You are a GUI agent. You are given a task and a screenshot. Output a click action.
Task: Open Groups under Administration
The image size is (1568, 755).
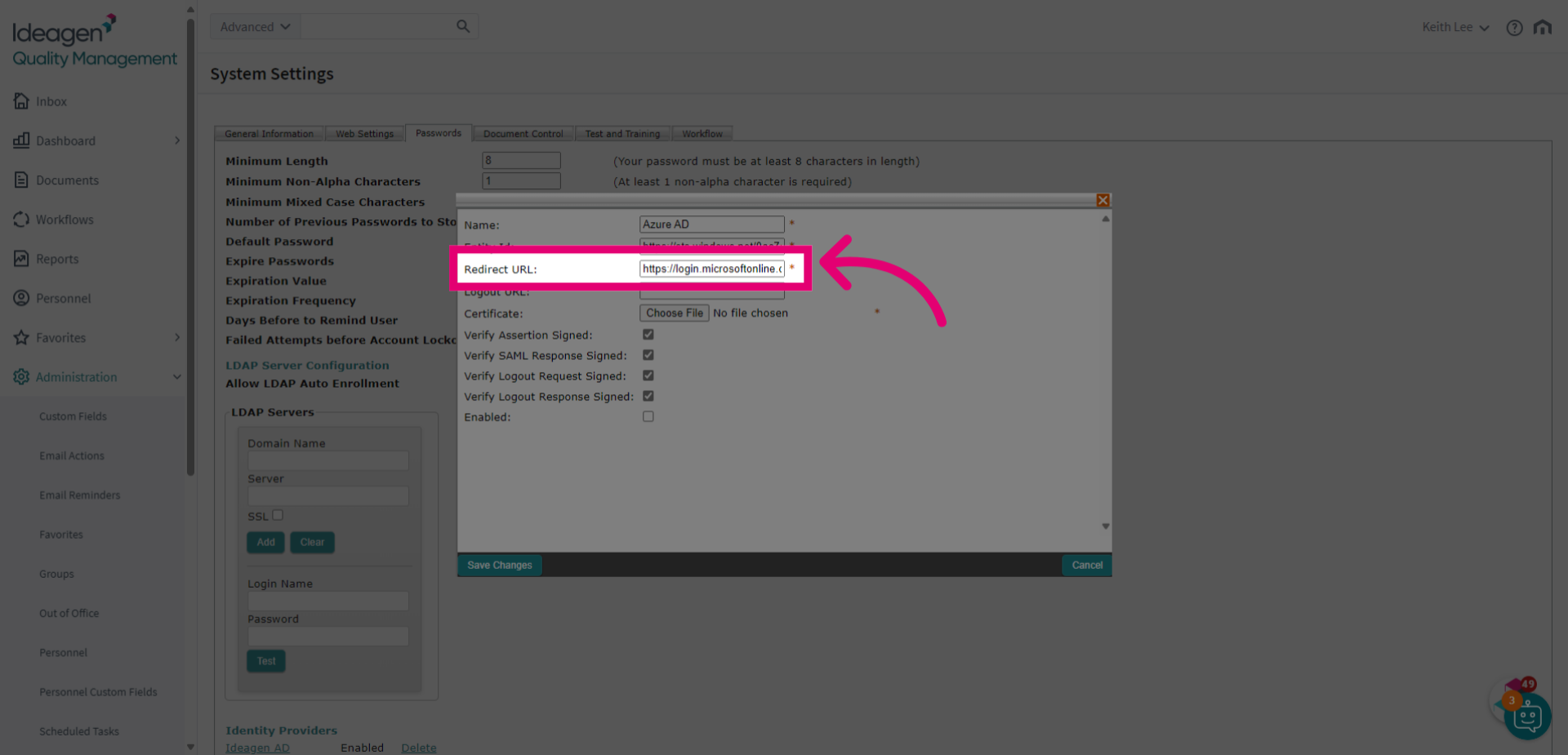pos(56,574)
